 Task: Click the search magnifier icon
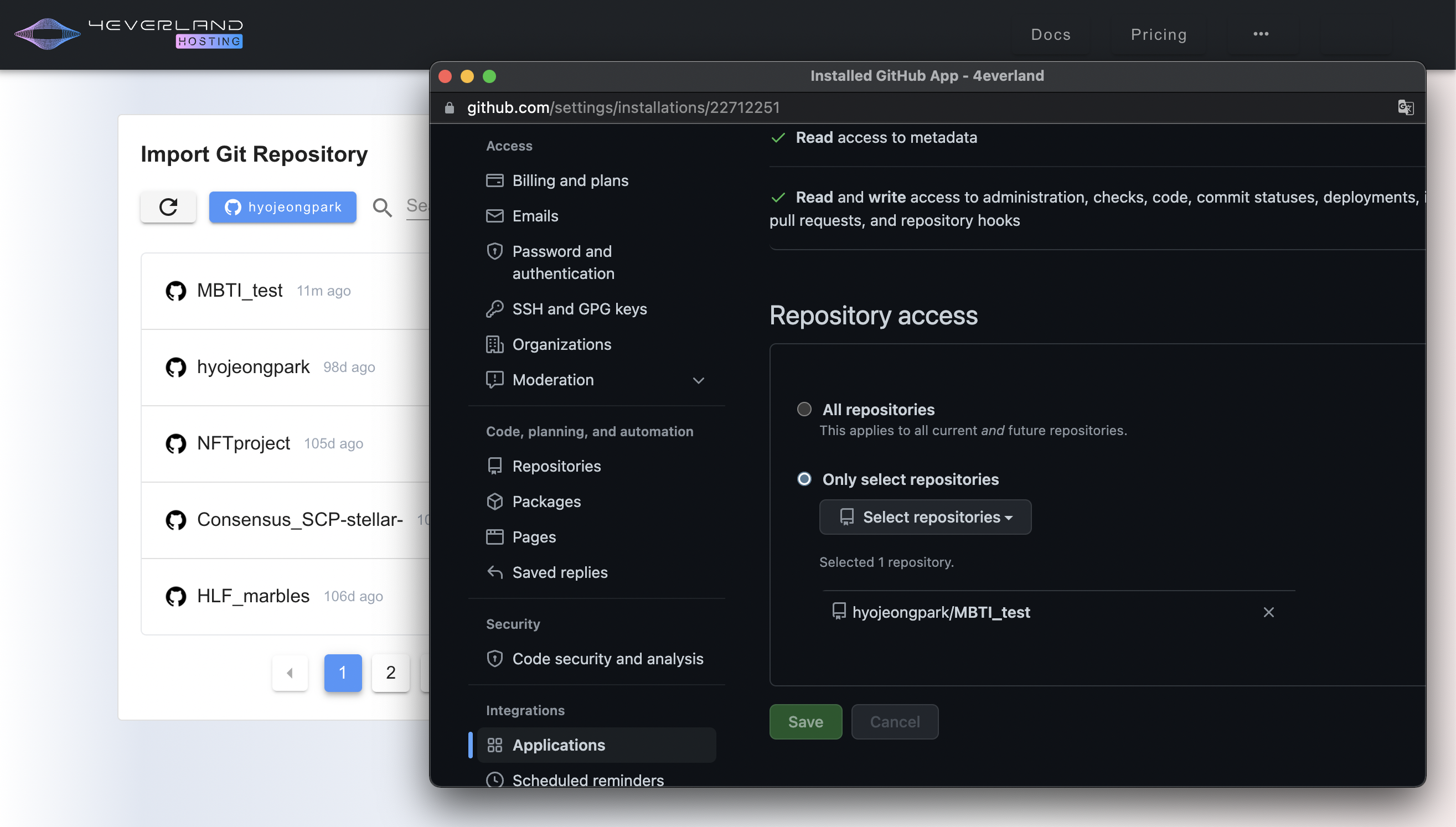coord(382,208)
